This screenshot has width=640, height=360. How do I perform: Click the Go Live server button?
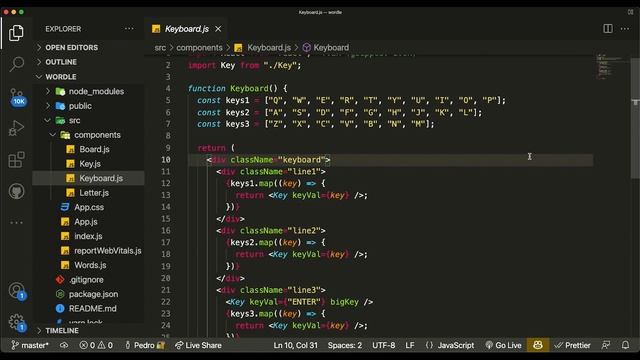503,345
